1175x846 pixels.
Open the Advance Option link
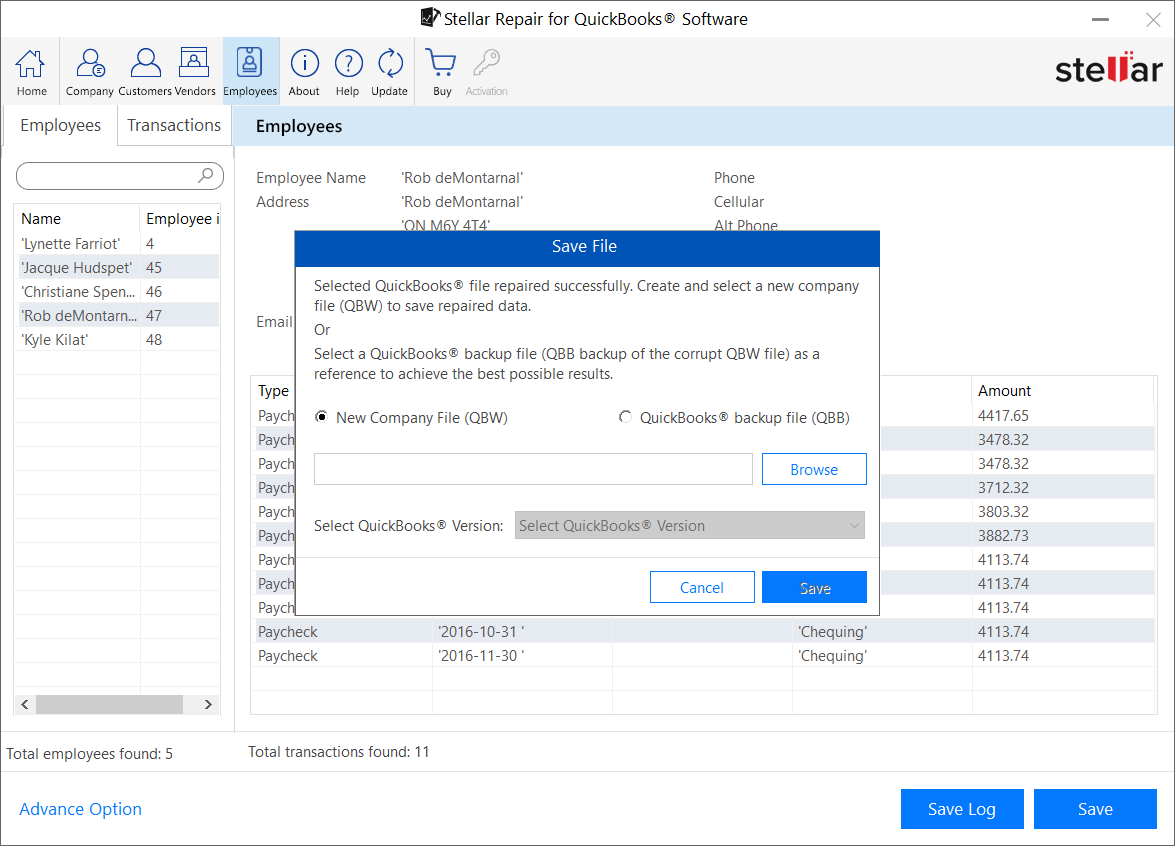coord(81,809)
